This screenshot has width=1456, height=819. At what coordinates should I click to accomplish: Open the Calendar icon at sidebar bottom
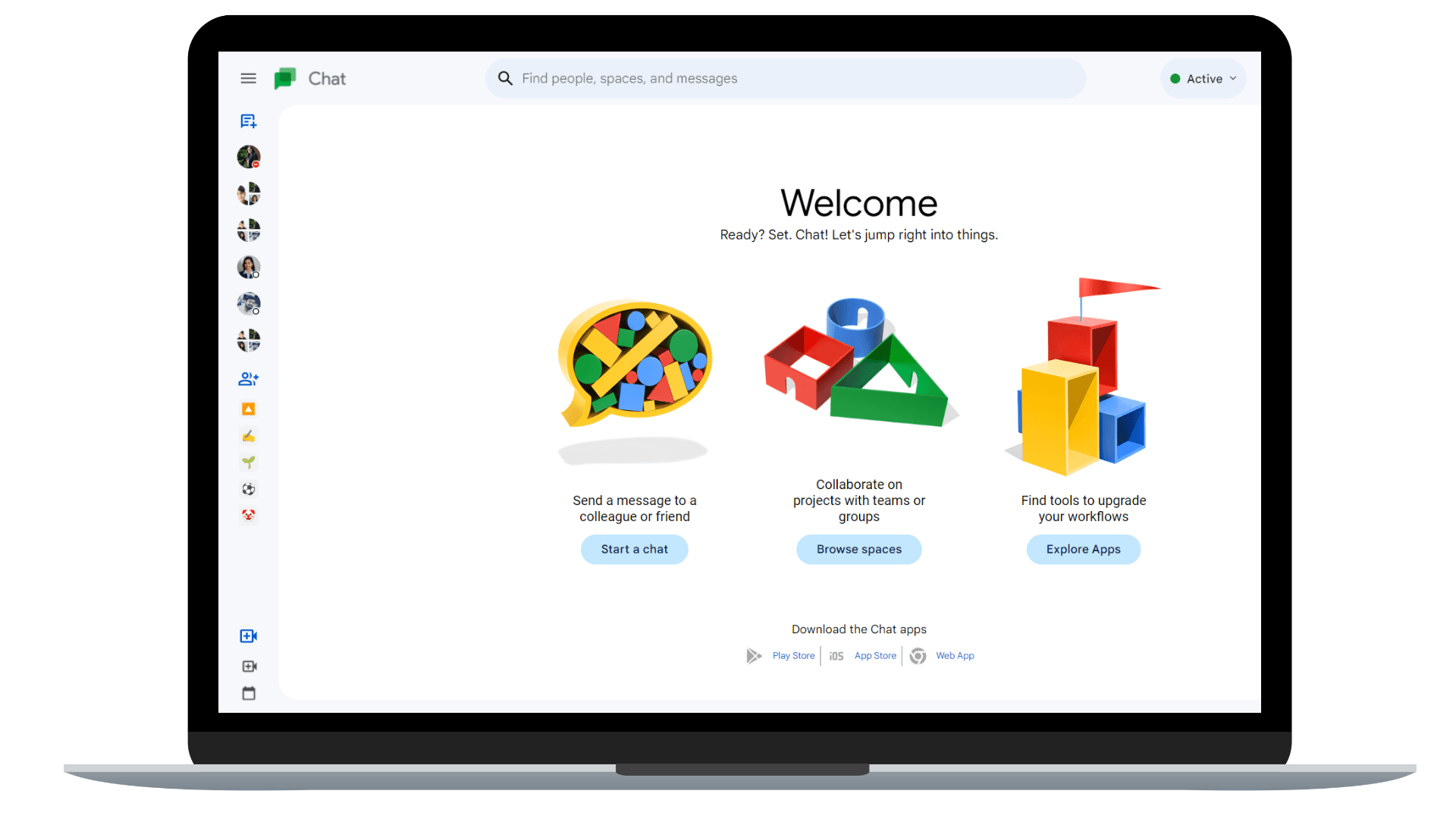click(x=248, y=692)
